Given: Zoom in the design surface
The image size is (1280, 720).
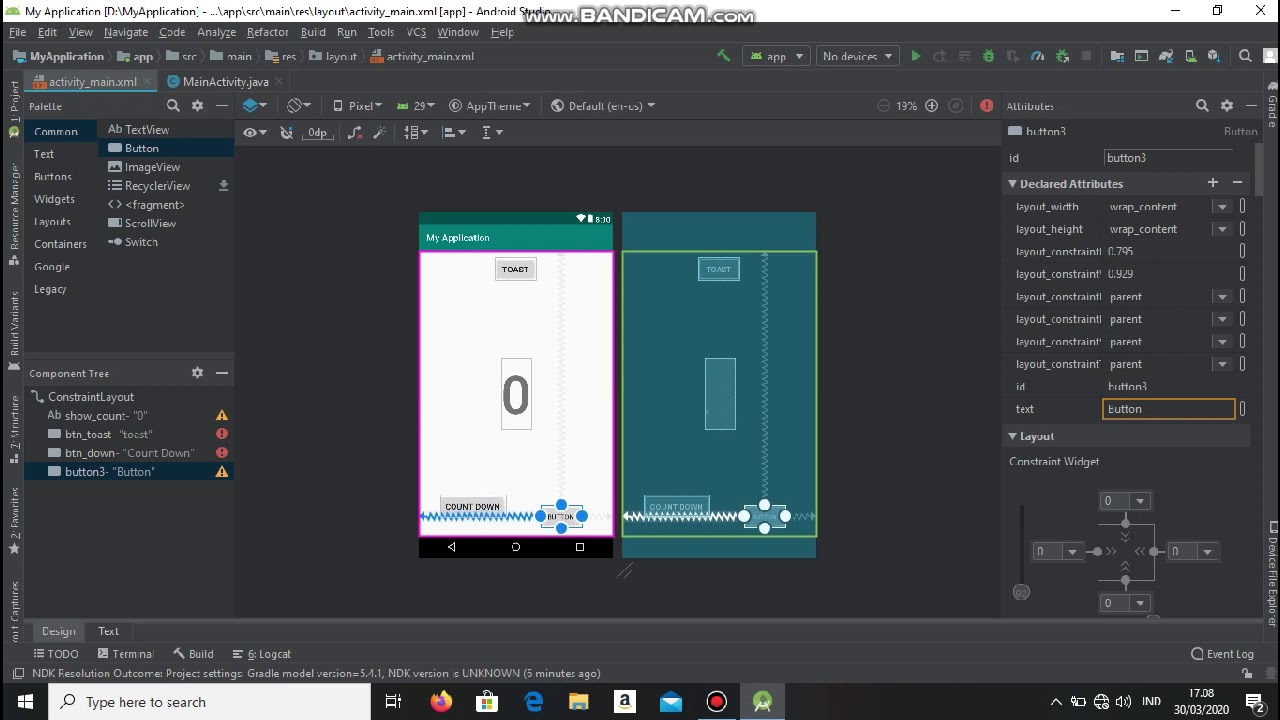Looking at the screenshot, I should coord(931,106).
